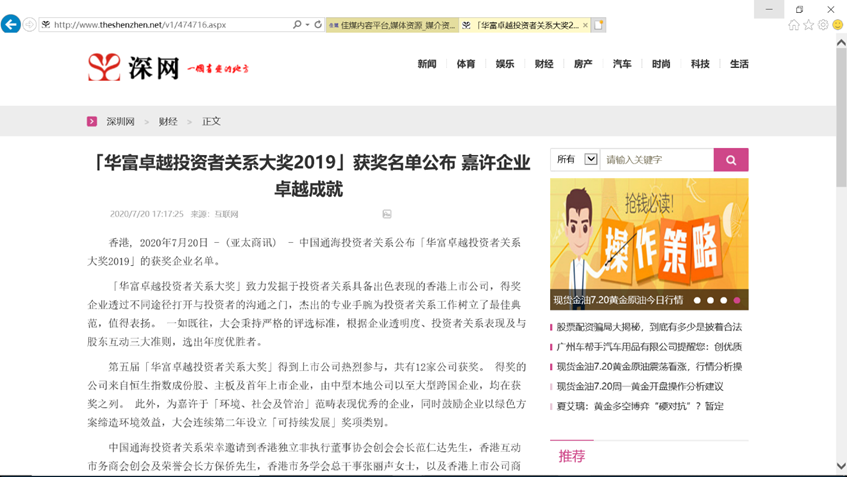Open favorites with the star icon
Image resolution: width=847 pixels, height=477 pixels.
[x=808, y=25]
